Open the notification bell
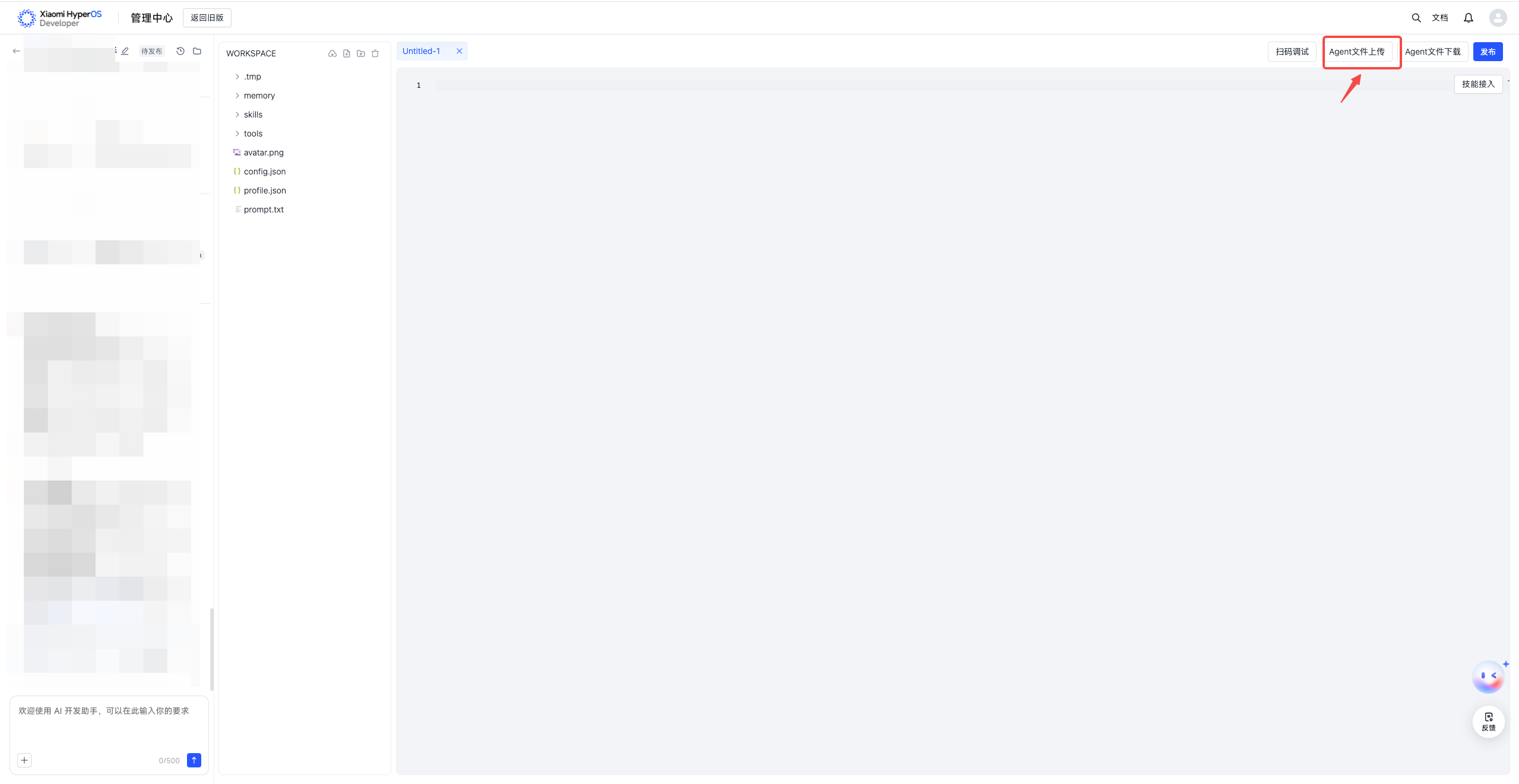 coord(1468,18)
